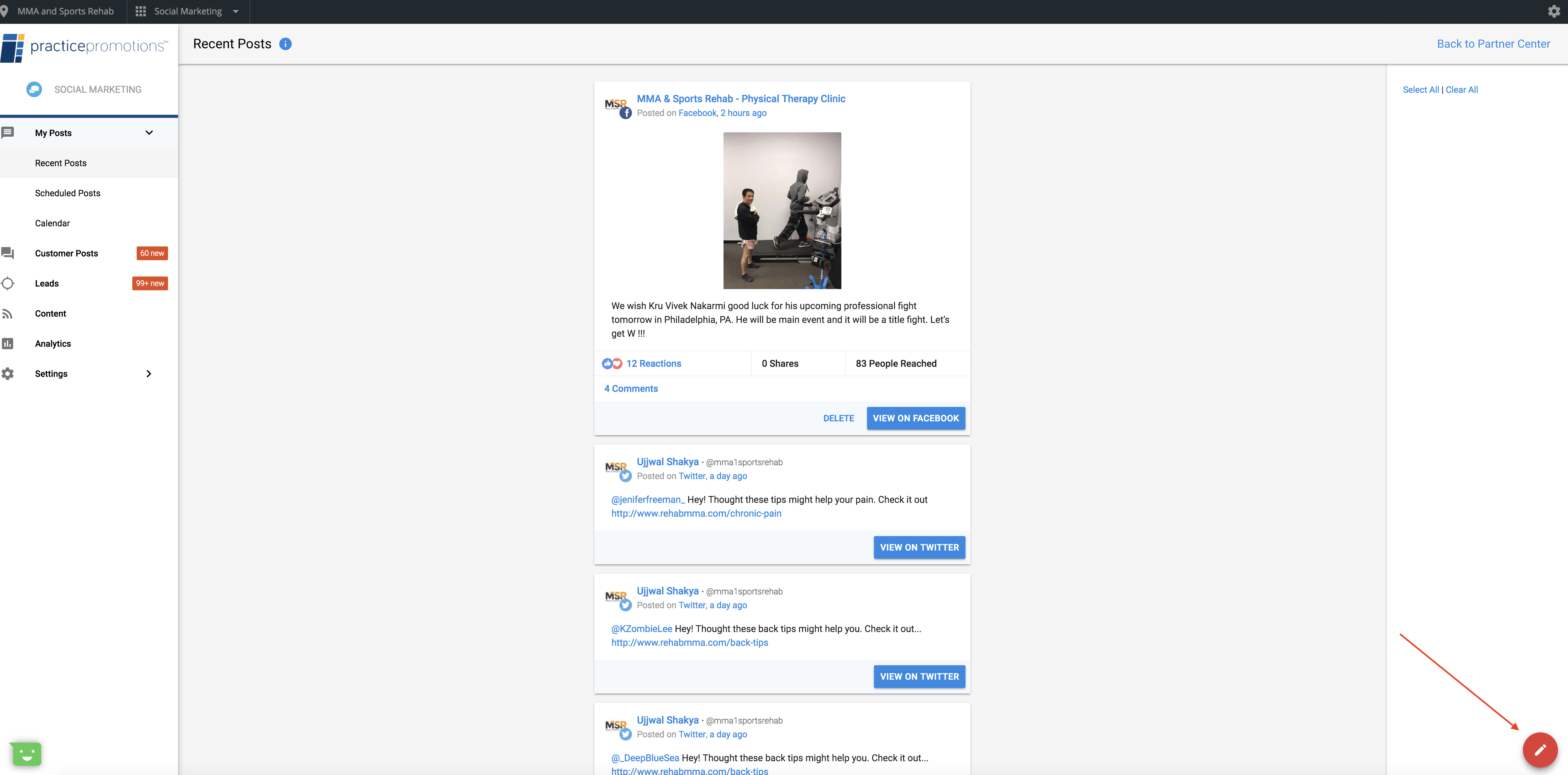The height and width of the screenshot is (775, 1568).
Task: Click the Leads target icon
Action: point(8,283)
